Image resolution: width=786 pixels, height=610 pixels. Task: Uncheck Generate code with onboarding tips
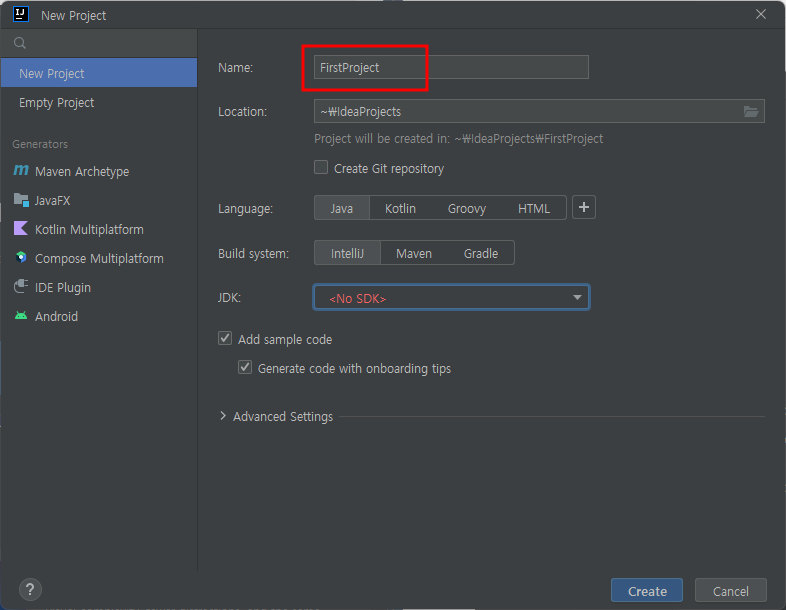point(245,367)
